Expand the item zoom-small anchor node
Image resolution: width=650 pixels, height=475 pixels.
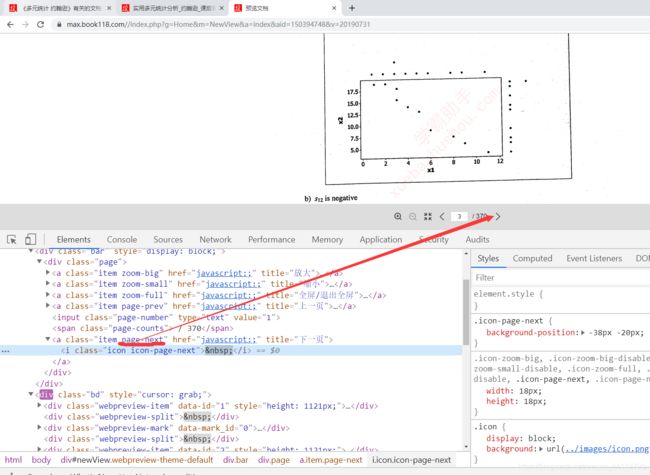point(48,284)
